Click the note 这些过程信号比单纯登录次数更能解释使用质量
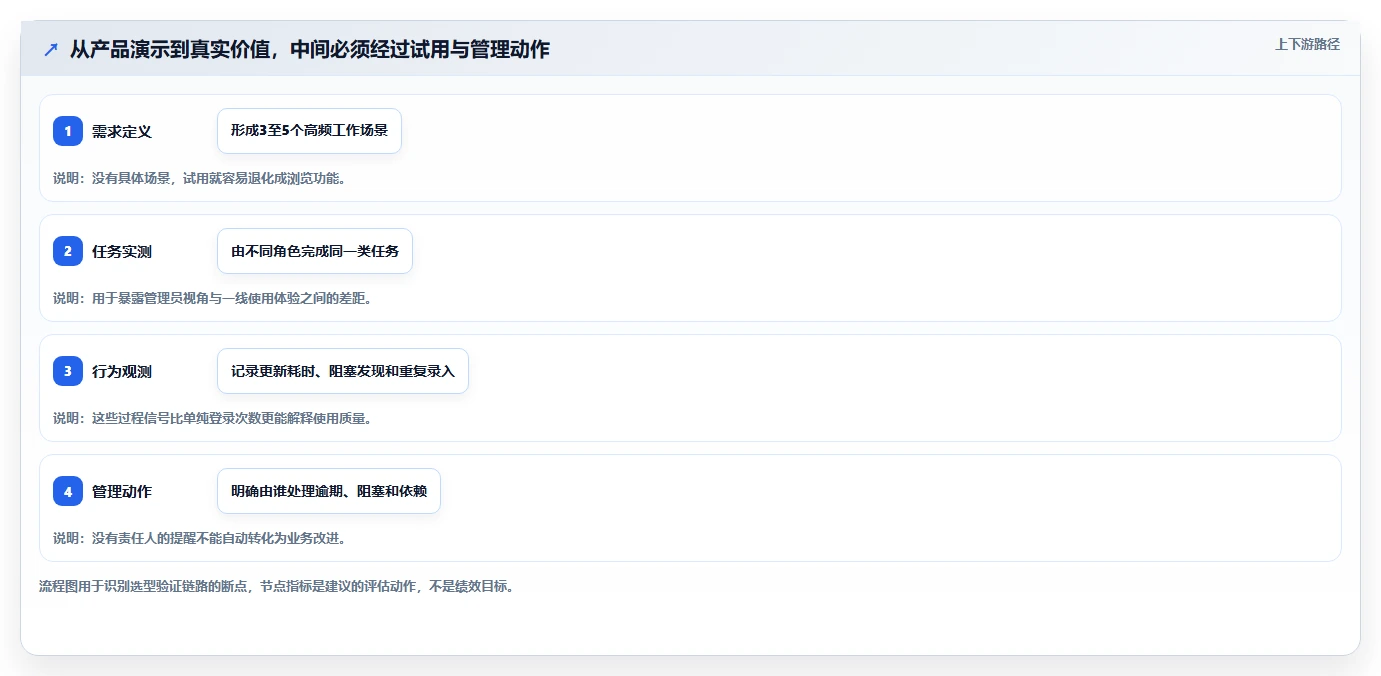Screen dimensions: 1381x676 tap(212, 418)
